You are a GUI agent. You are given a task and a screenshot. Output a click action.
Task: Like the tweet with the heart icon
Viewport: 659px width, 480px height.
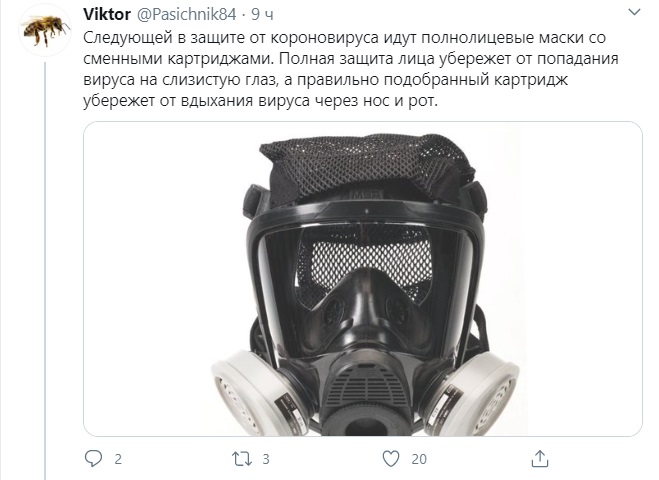pos(391,459)
